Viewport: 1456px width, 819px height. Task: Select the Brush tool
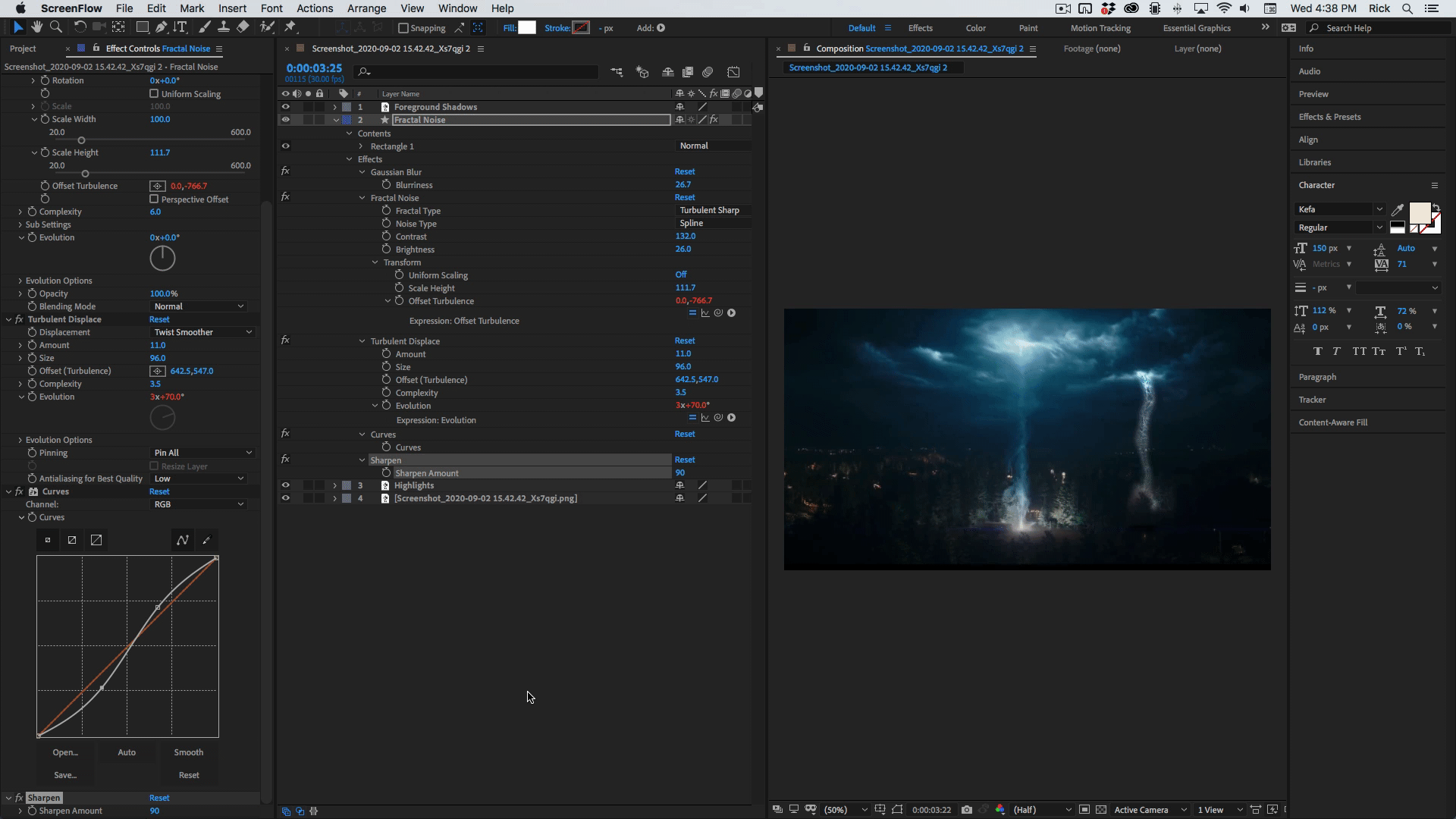pos(205,27)
